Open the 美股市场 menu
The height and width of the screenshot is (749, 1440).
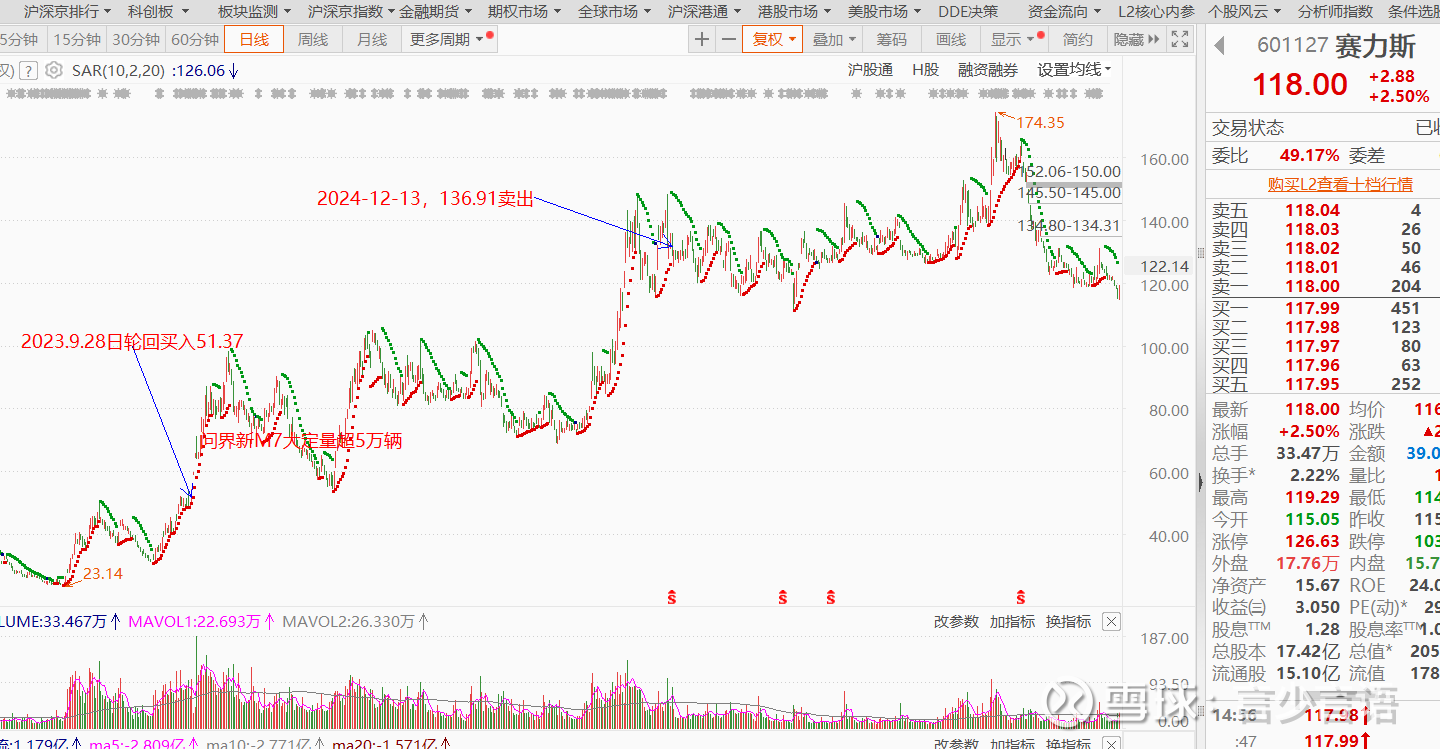(884, 11)
